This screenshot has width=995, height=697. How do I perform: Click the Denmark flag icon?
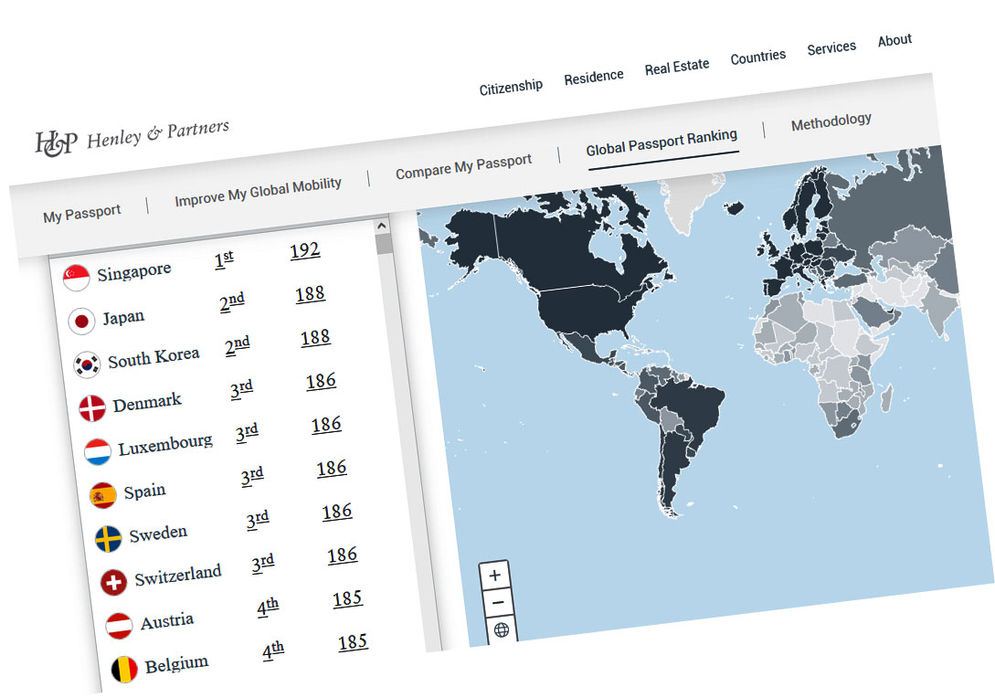[92, 408]
